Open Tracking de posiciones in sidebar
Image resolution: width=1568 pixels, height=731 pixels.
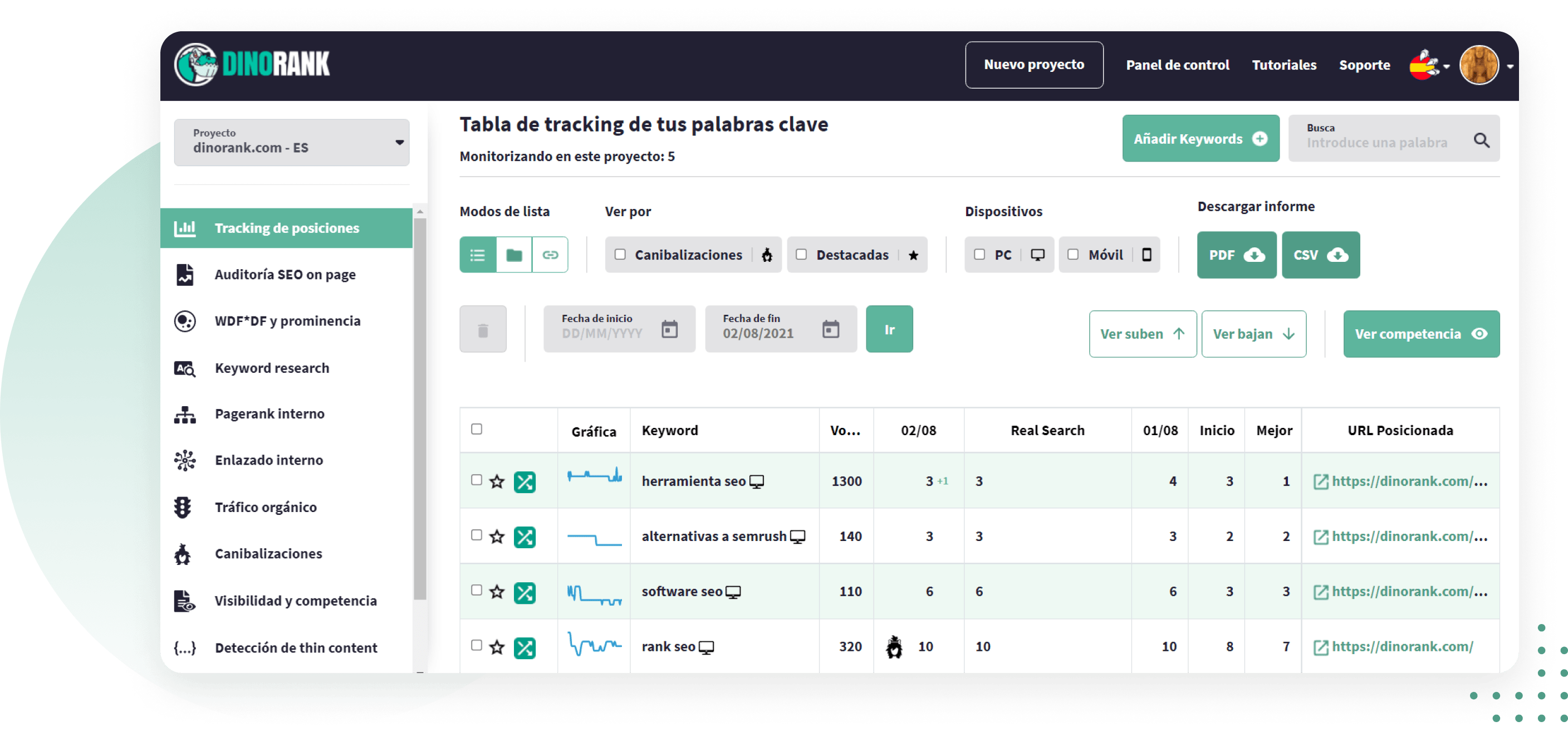[286, 228]
